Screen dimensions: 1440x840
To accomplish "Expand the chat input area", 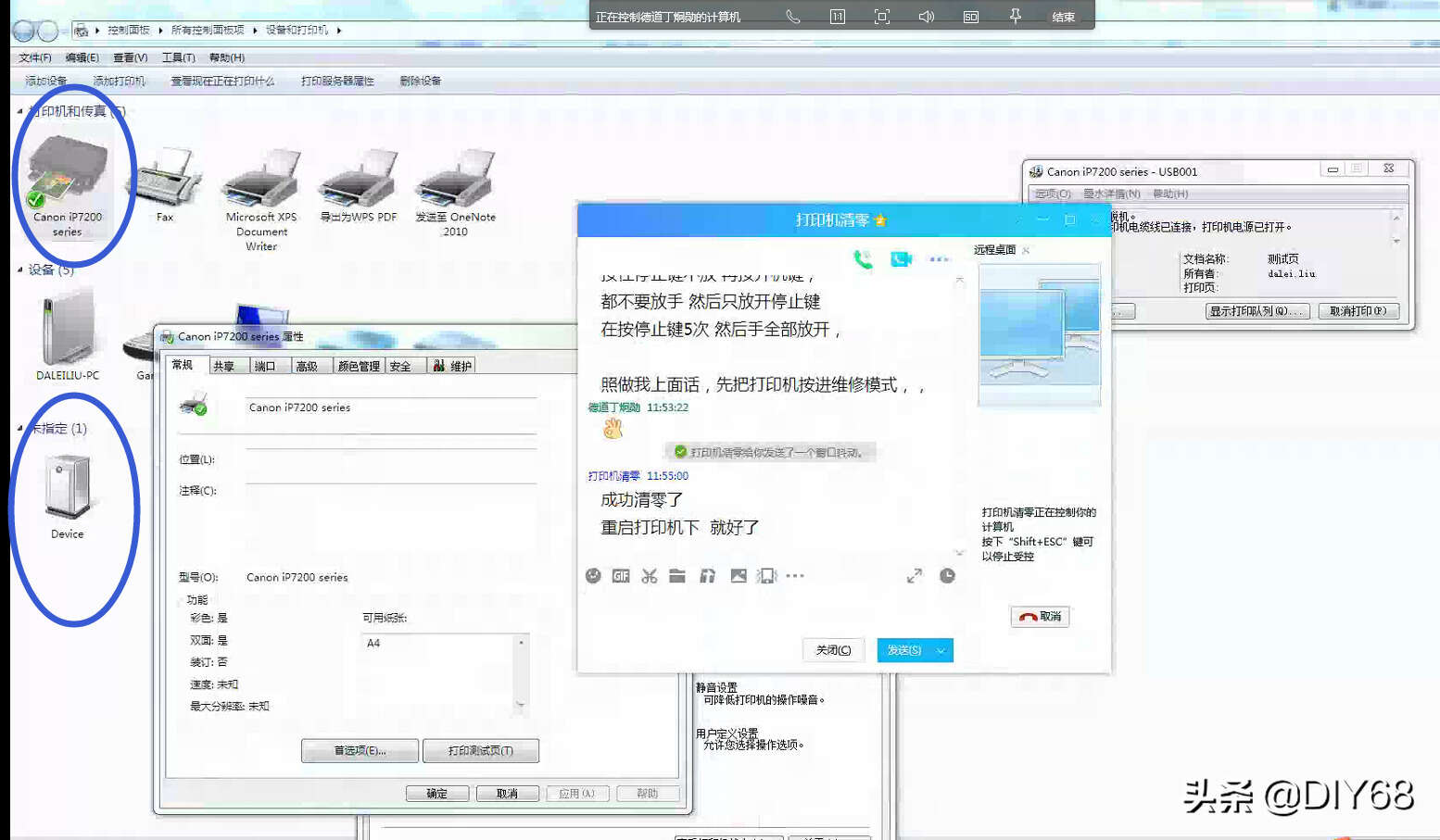I will tap(915, 576).
